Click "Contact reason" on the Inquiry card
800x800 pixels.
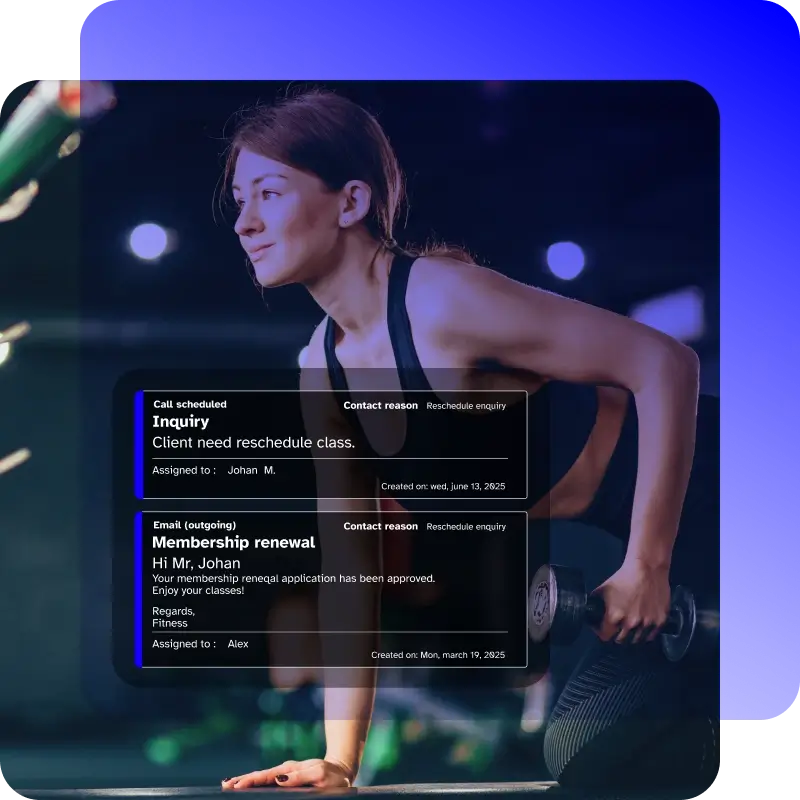[x=380, y=406]
